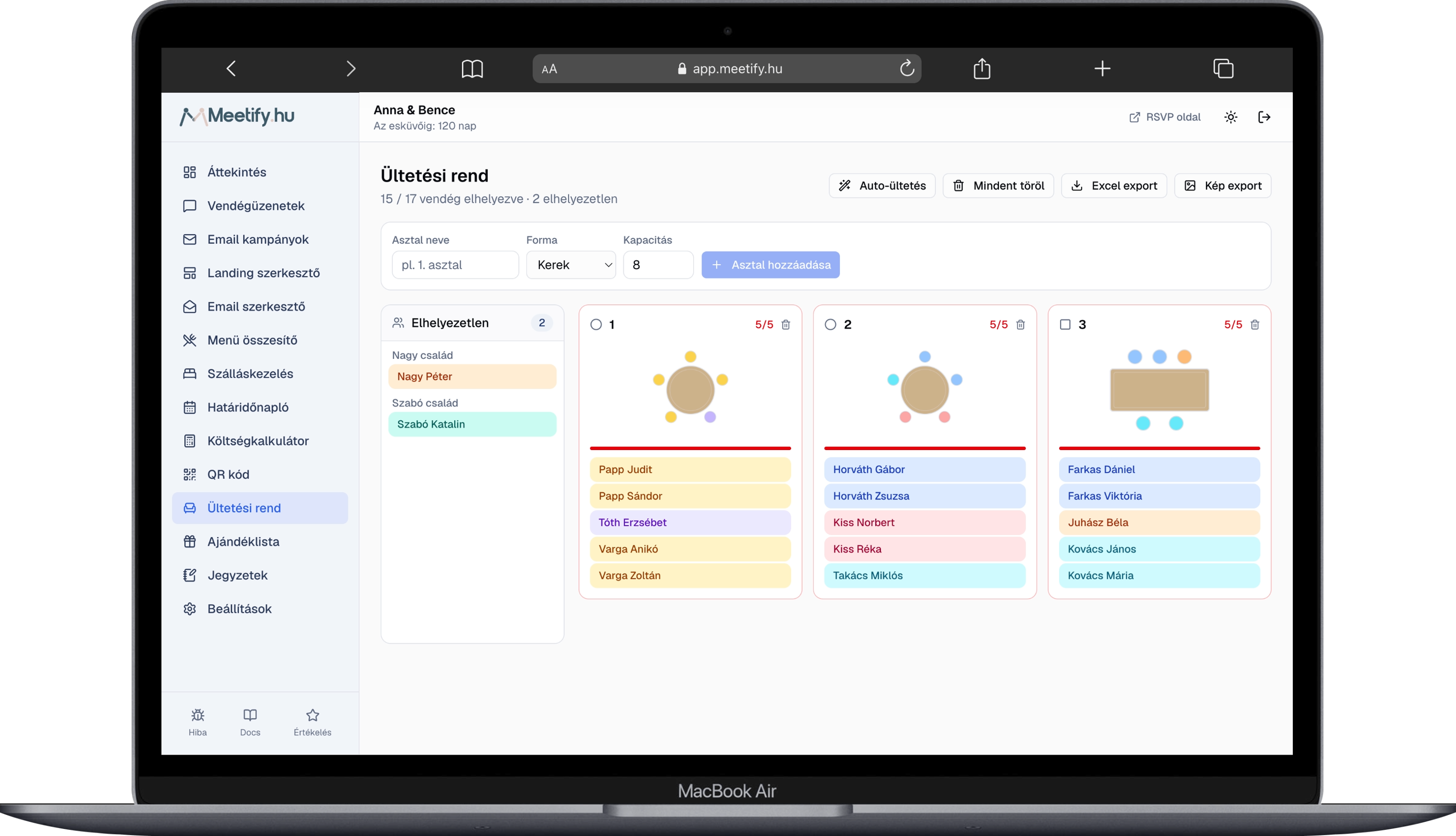Select guest Farkas Dániel at table 3

coord(1159,470)
